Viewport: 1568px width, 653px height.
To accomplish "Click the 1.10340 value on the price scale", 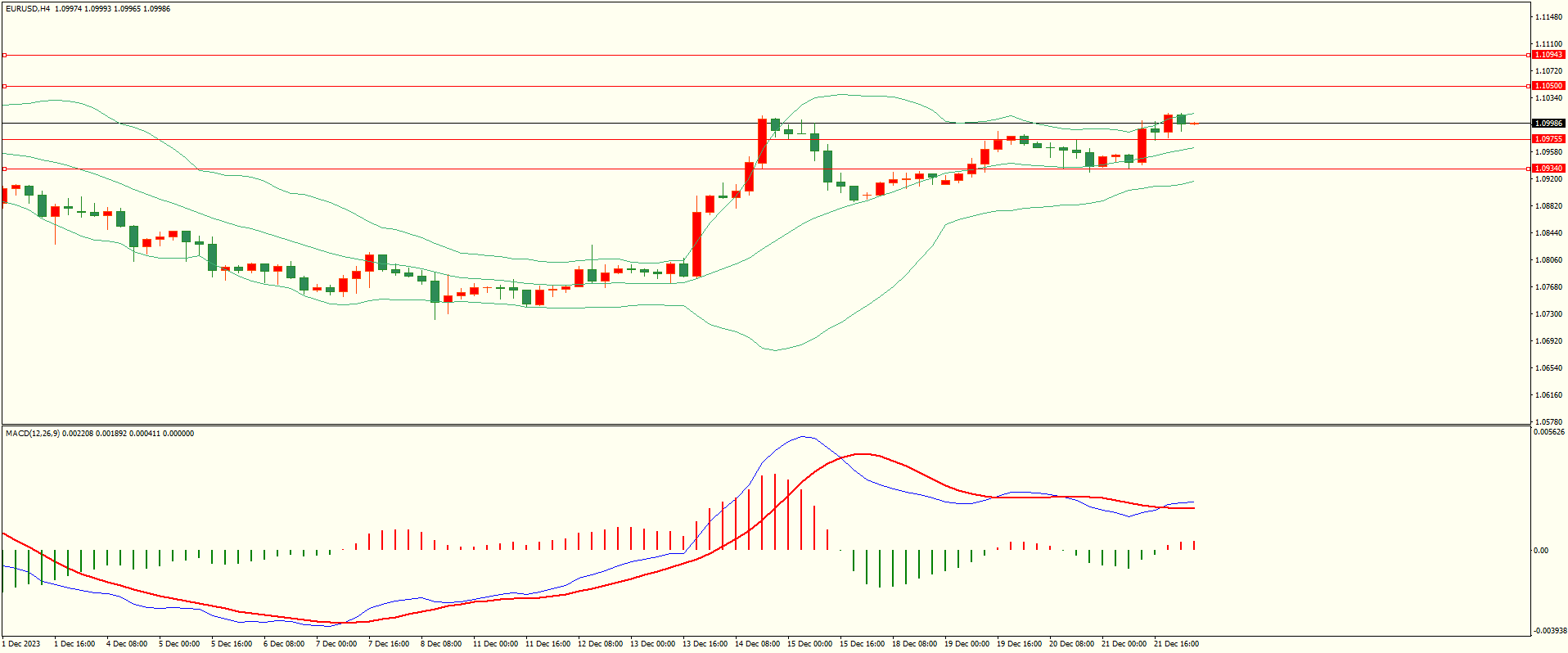I will click(x=1549, y=98).
